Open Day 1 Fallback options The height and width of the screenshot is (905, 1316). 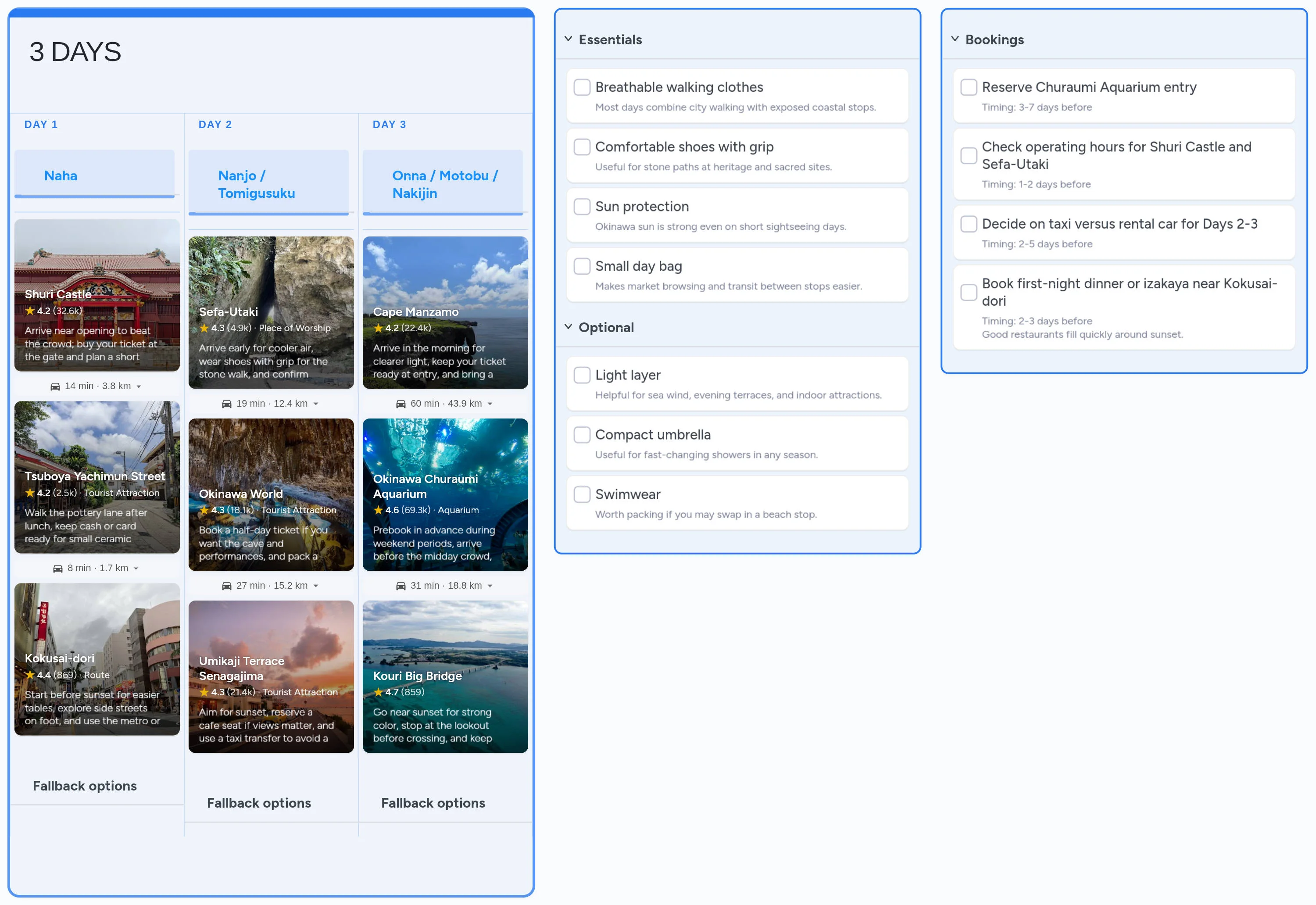coord(85,785)
